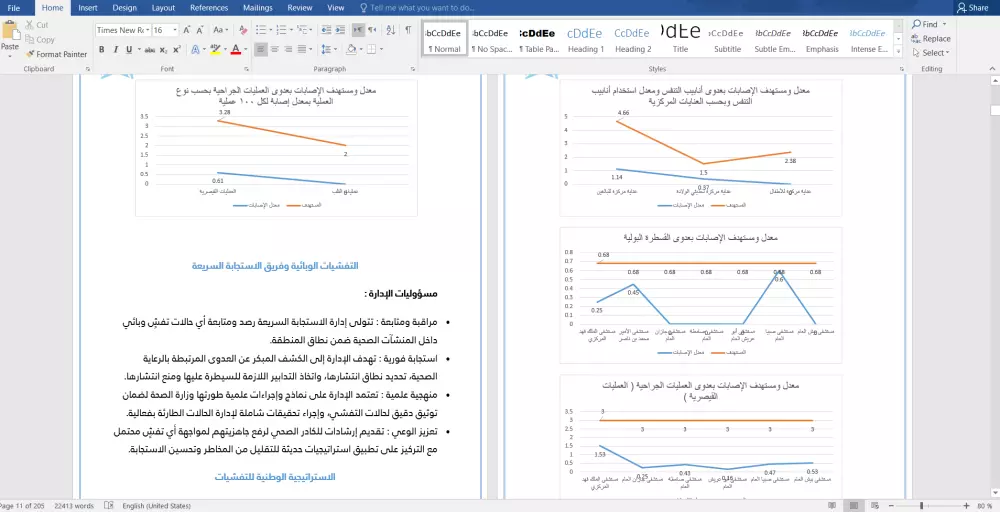1000x512 pixels.
Task: Open the Select dropdown in Editing
Action: pyautogui.click(x=931, y=53)
